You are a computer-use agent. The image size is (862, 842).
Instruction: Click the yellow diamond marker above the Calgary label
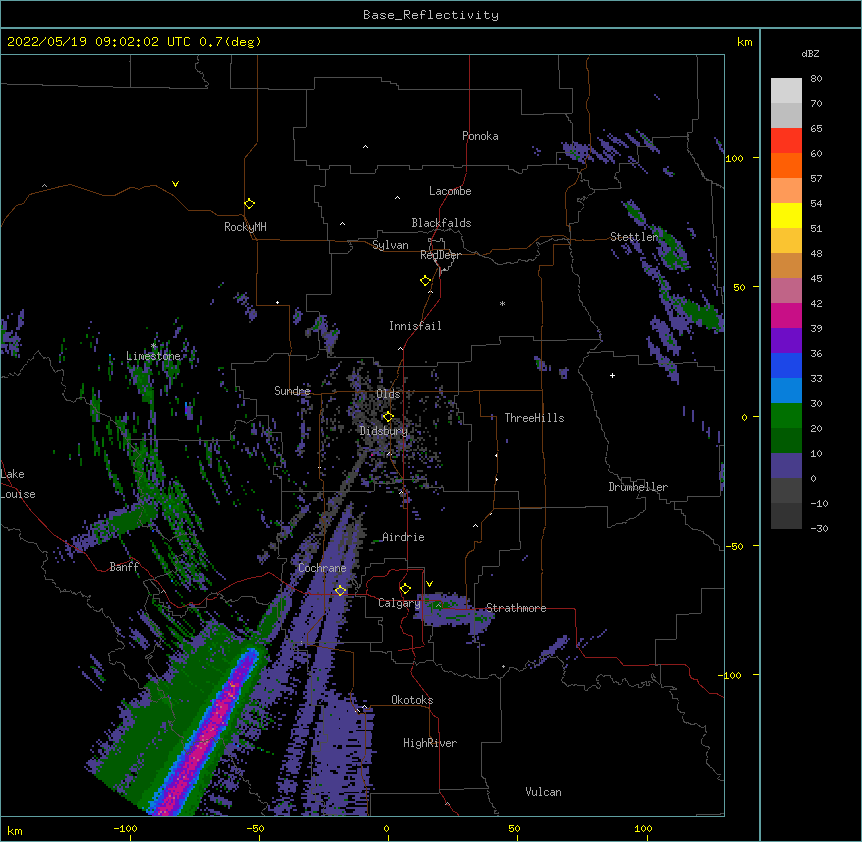tap(405, 589)
